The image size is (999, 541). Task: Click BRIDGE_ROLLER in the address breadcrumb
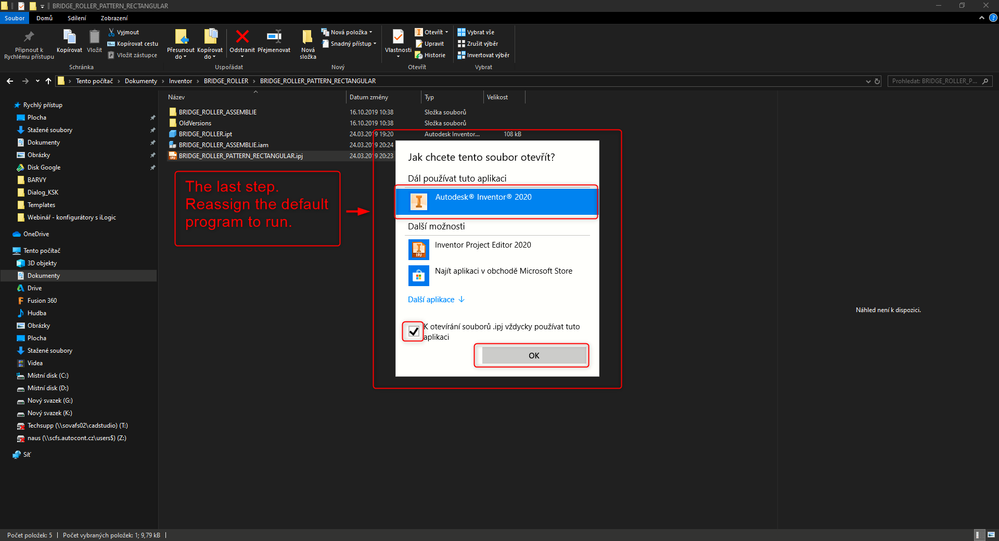pos(226,81)
